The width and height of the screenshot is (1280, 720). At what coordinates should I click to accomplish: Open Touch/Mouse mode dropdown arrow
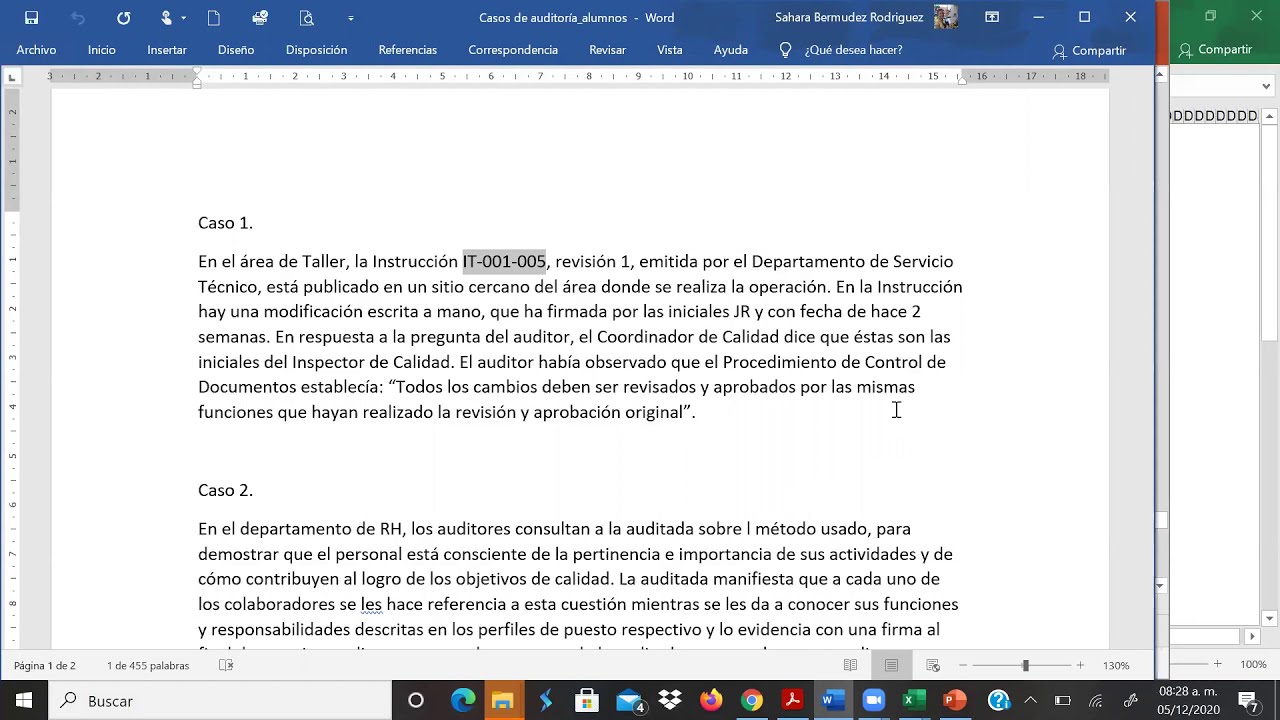(183, 18)
